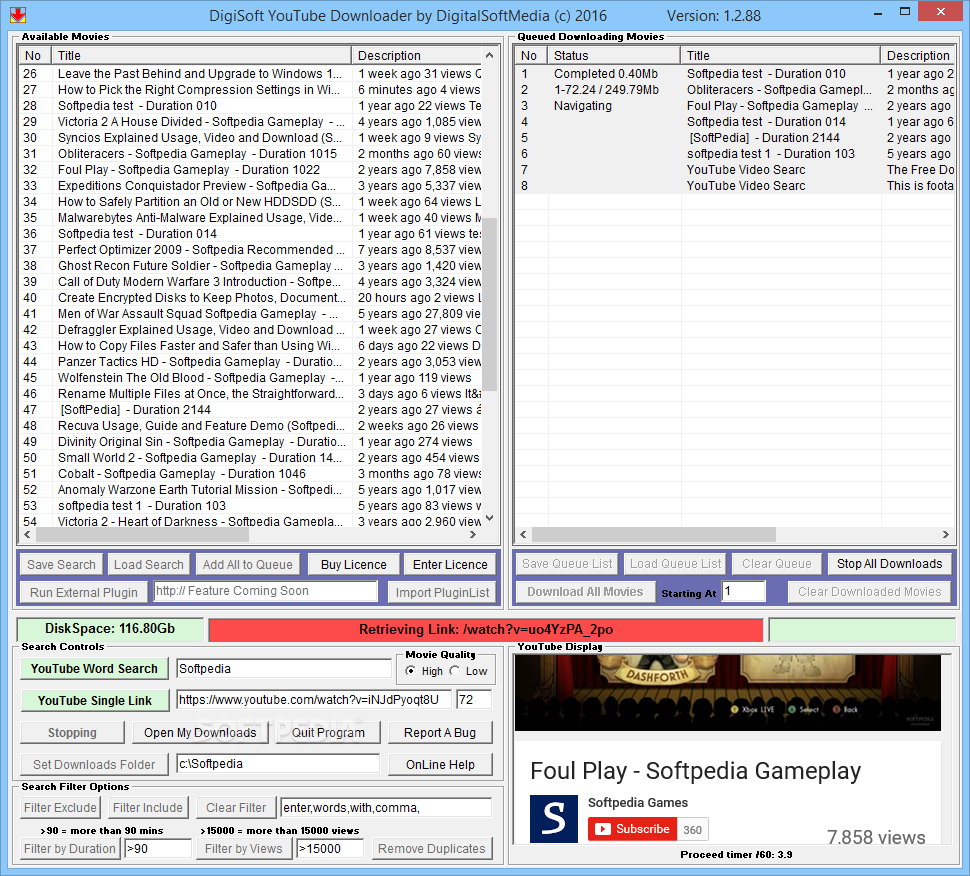970x876 pixels.
Task: Click the Available Movies scroll-down arrow
Action: point(489,518)
